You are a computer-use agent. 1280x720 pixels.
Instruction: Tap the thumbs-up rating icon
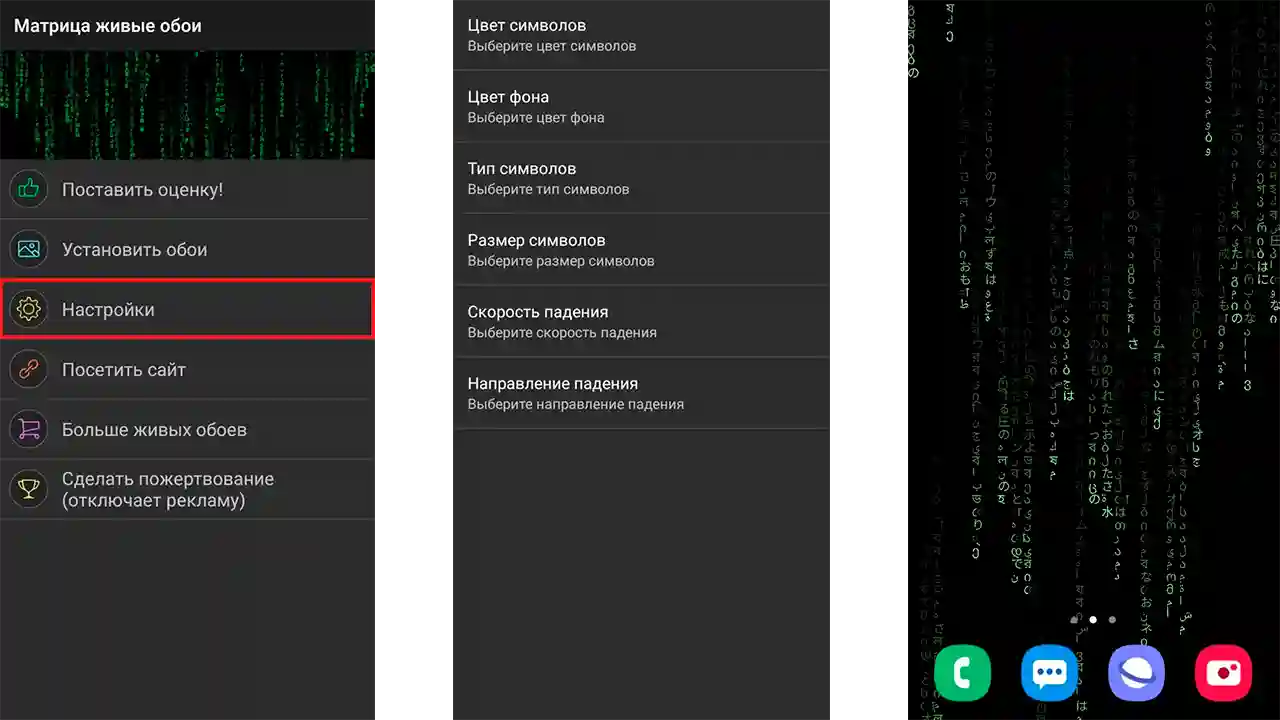(29, 189)
